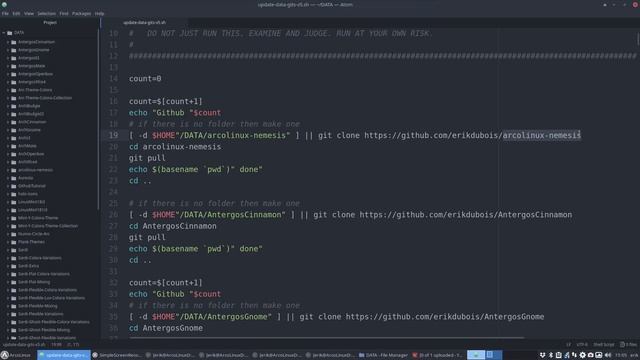Click line number 19 in the gutter

coord(113,135)
